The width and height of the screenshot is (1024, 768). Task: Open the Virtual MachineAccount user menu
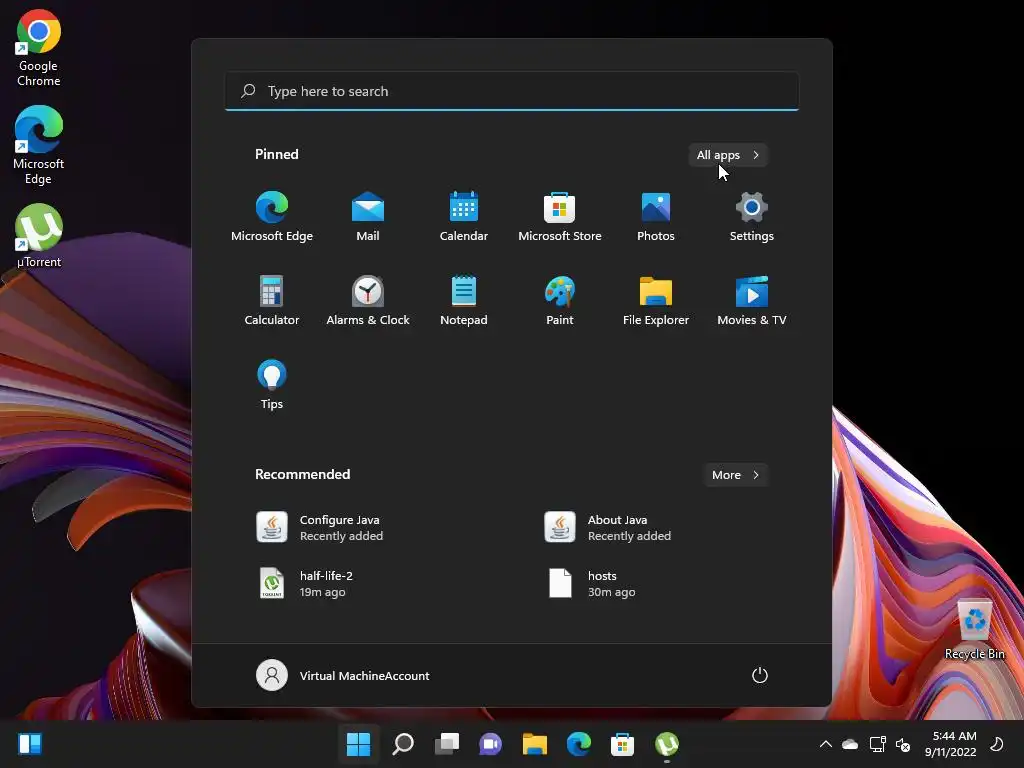click(x=343, y=675)
